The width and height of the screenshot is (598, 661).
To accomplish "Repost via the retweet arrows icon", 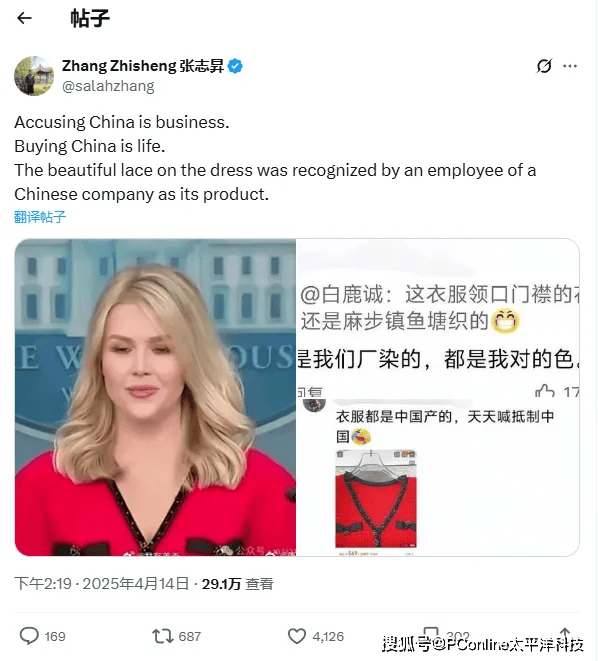I will (x=163, y=636).
